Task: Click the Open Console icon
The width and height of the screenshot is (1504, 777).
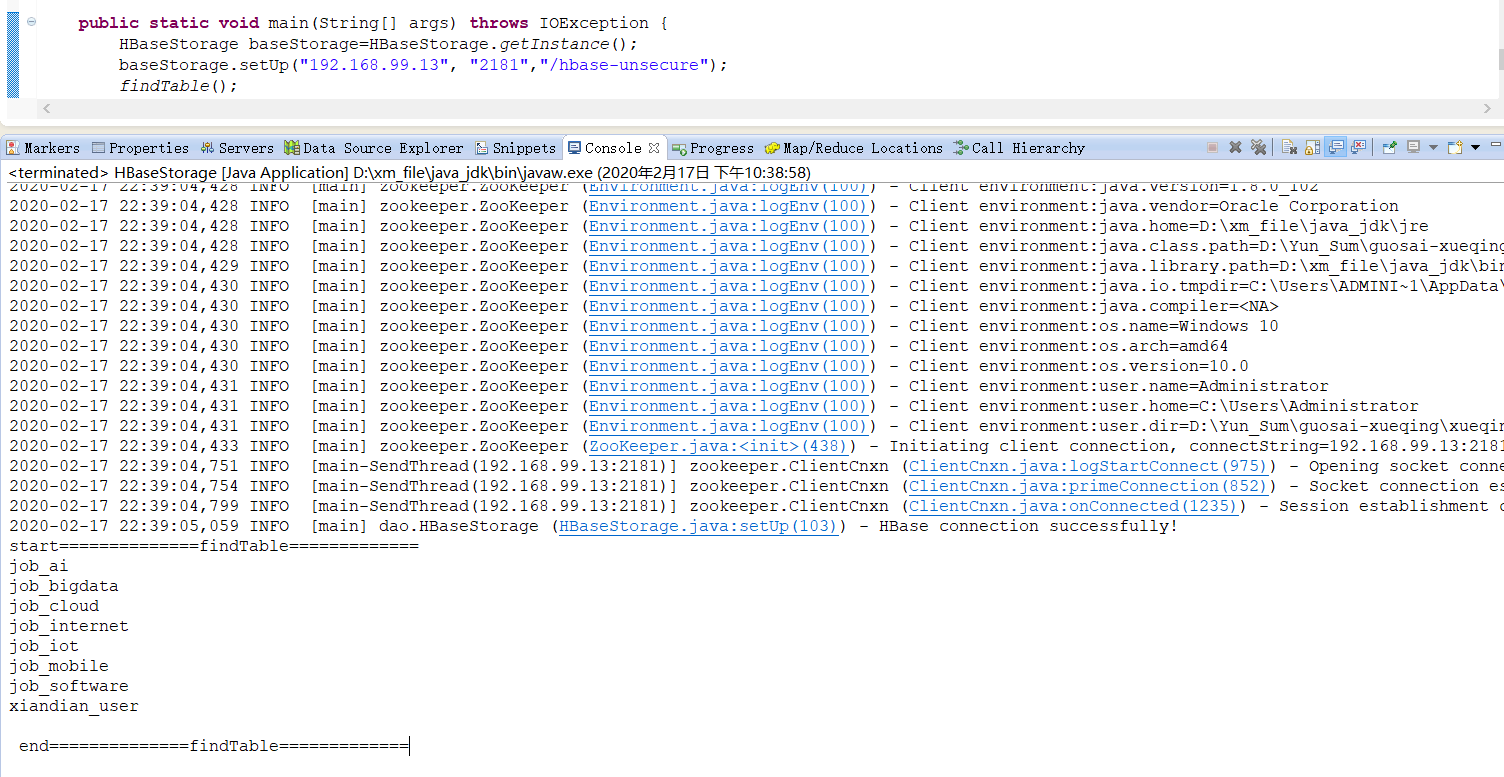Action: [x=1454, y=146]
